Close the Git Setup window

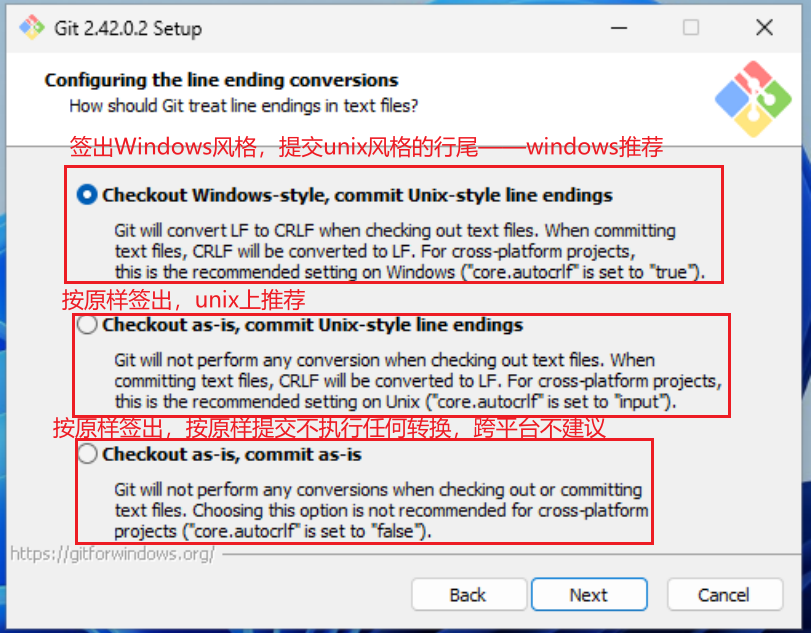click(765, 28)
